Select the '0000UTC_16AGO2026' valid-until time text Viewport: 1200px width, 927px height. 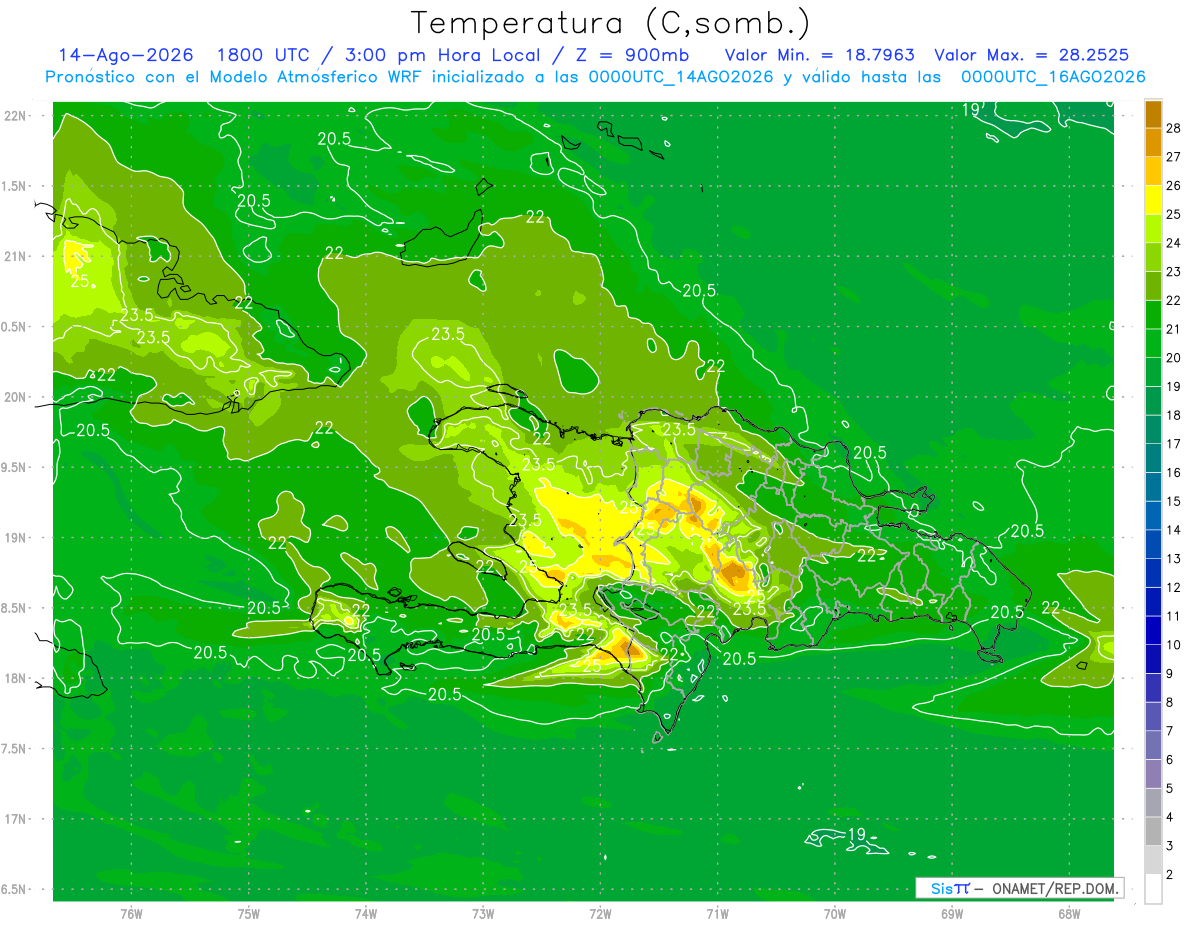1053,77
